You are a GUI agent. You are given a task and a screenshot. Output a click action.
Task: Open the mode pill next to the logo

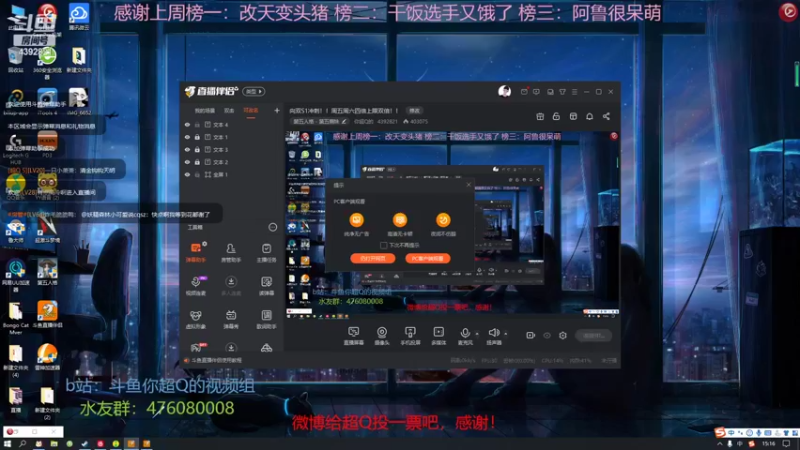tap(254, 91)
